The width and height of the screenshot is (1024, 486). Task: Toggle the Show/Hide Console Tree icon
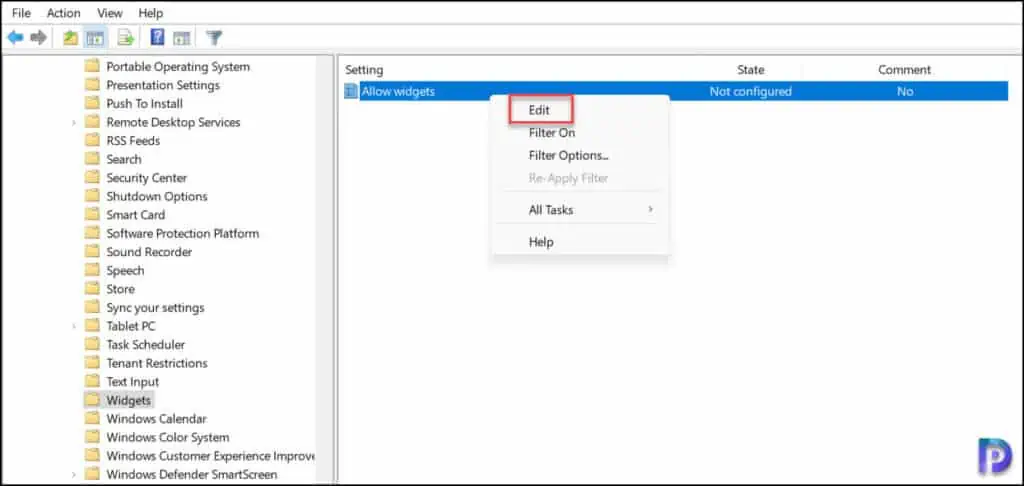[95, 38]
